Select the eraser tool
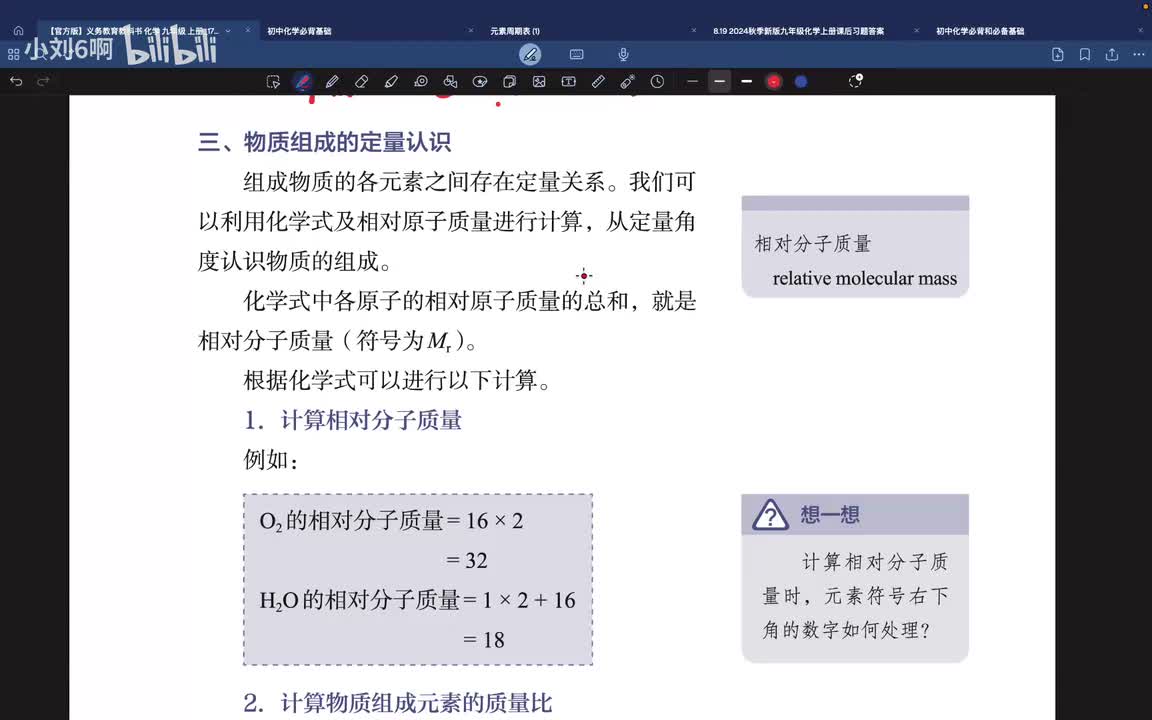Viewport: 1152px width, 720px height. [x=361, y=82]
